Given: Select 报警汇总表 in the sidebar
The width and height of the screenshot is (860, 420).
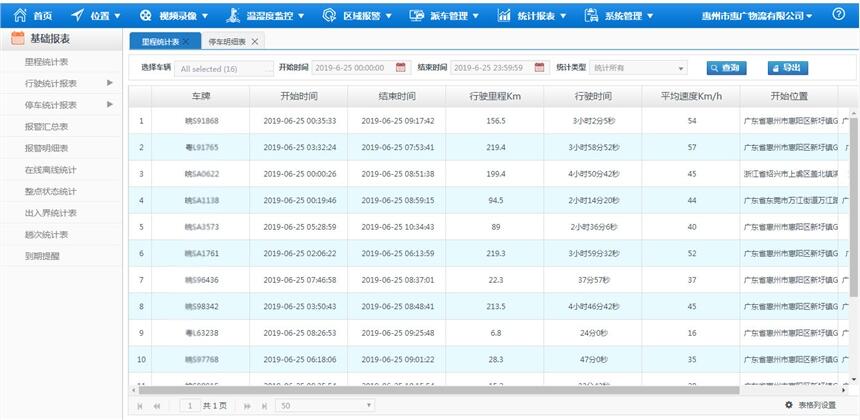Looking at the screenshot, I should [46, 126].
